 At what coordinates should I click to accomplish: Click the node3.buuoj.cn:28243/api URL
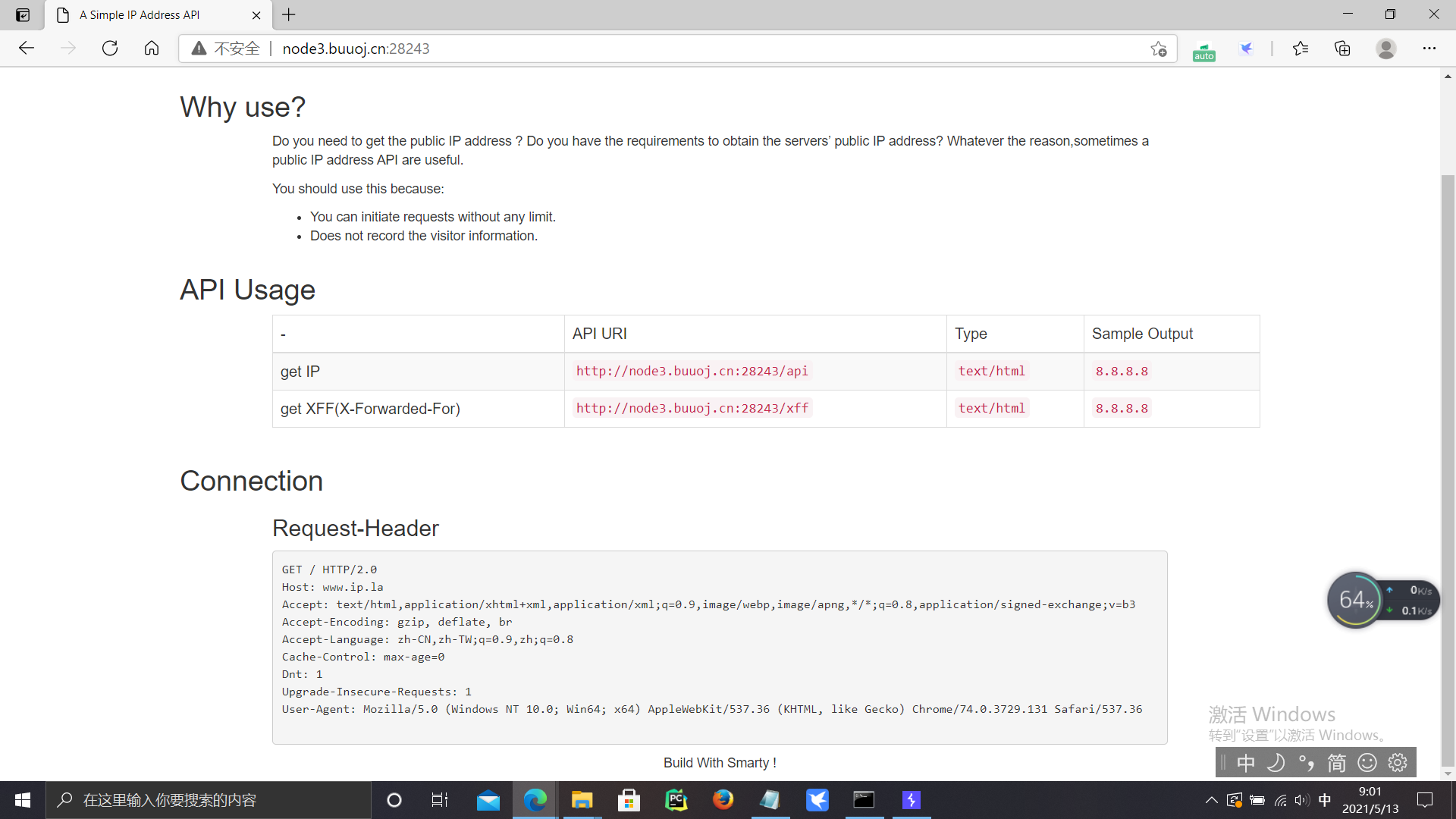click(692, 371)
